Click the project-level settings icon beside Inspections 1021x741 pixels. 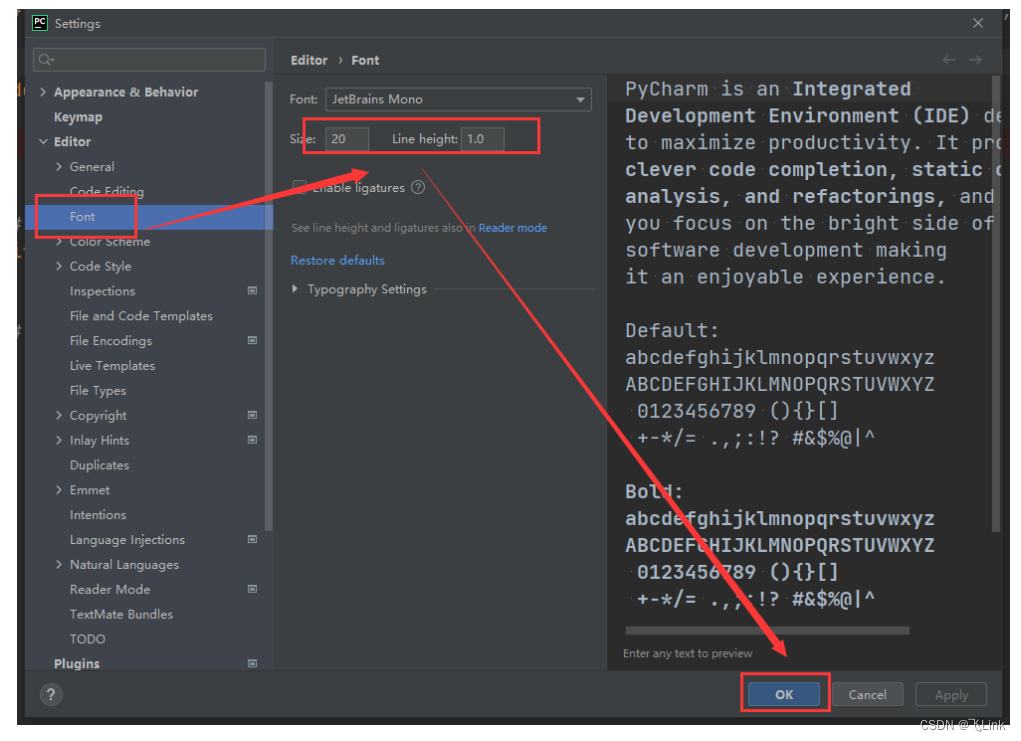click(x=252, y=291)
